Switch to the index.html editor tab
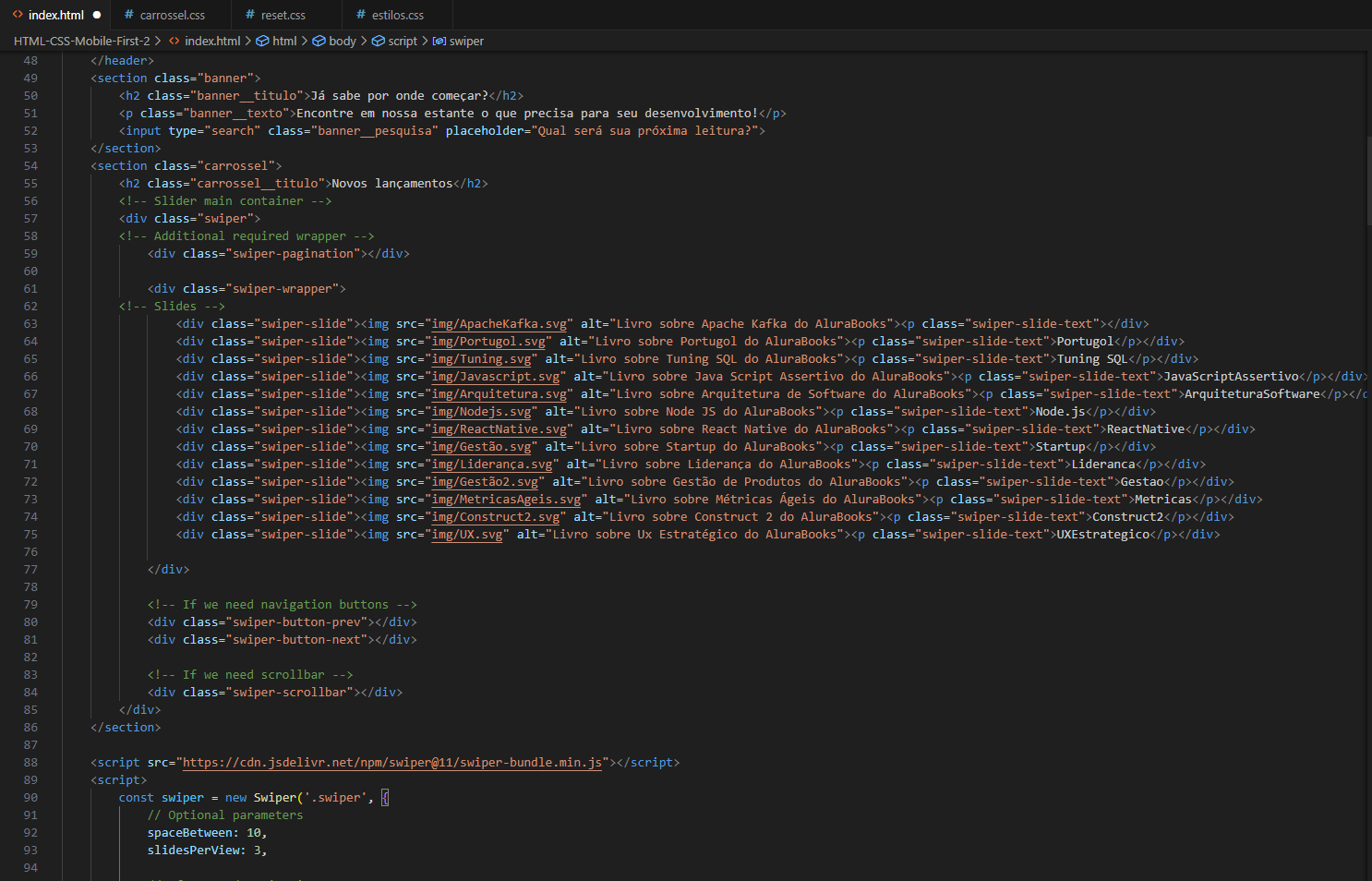 [x=55, y=15]
